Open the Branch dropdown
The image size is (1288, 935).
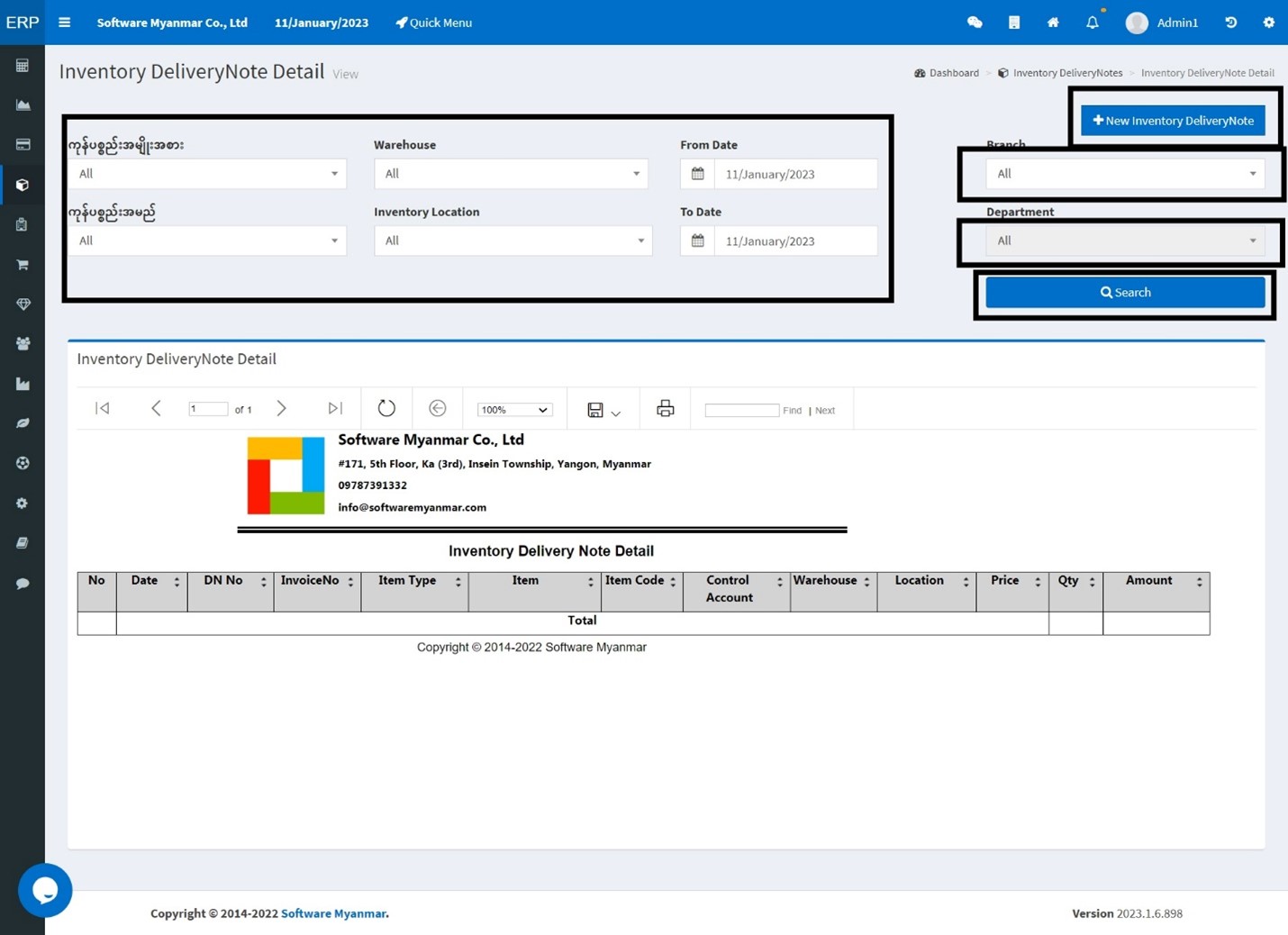pos(1125,174)
